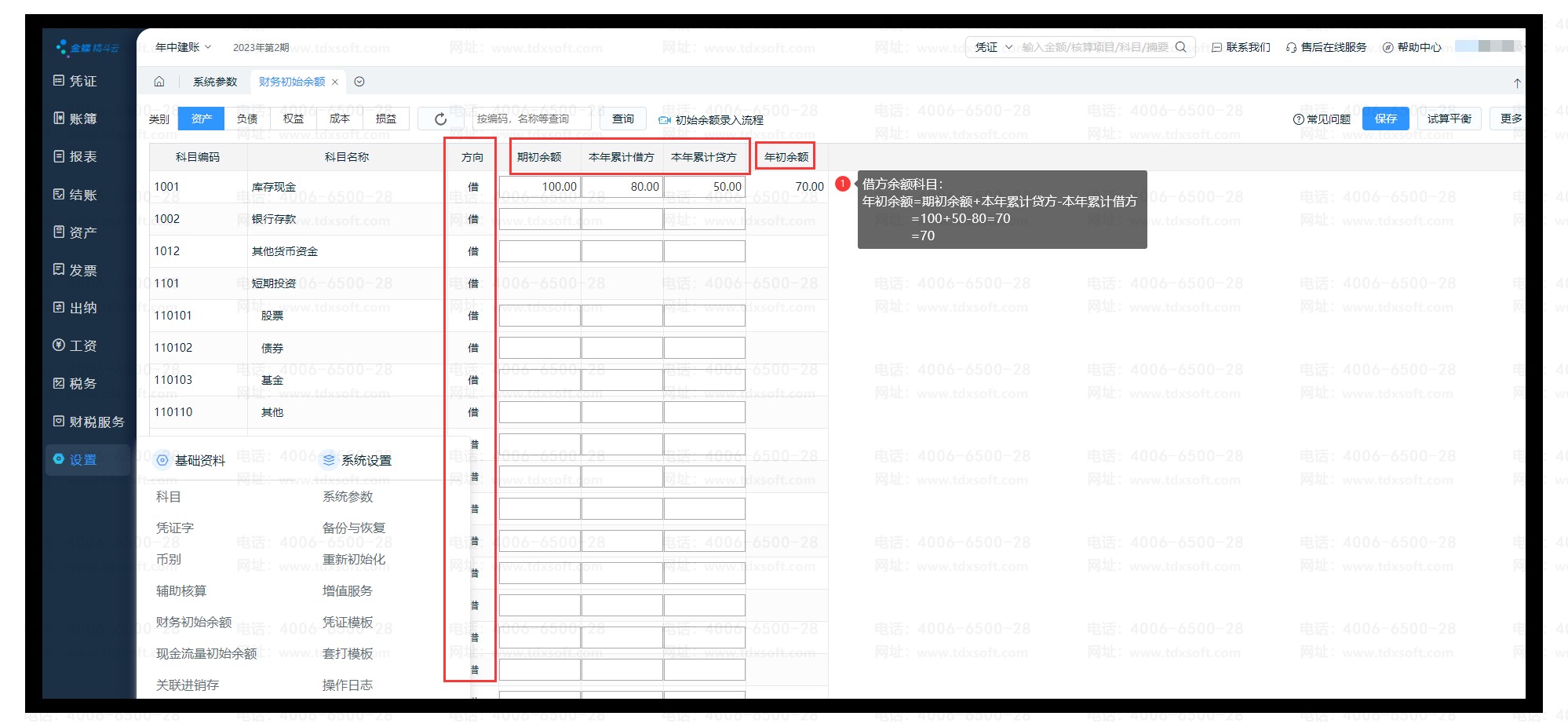Open 关联进销存 in settings menu
Viewport: 1568px width, 727px height.
click(188, 685)
